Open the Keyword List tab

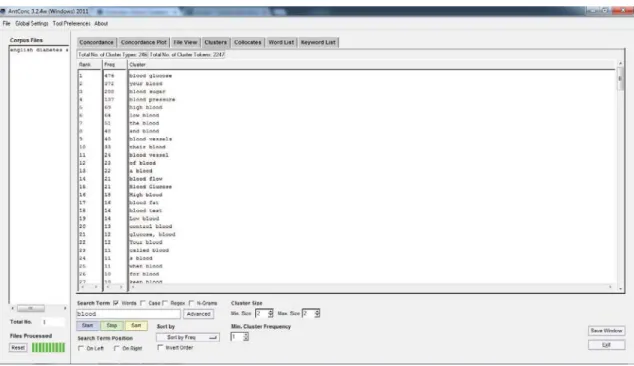click(318, 42)
